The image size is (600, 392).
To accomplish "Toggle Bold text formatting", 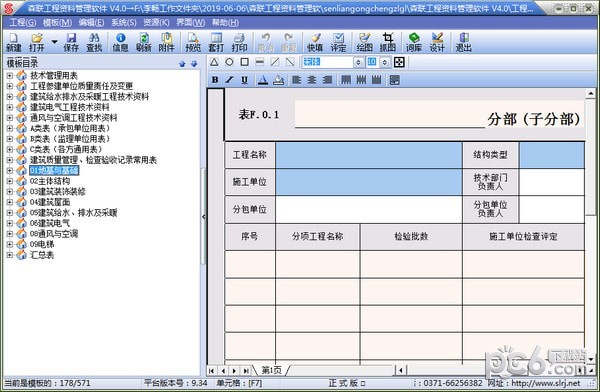I will pyautogui.click(x=215, y=80).
